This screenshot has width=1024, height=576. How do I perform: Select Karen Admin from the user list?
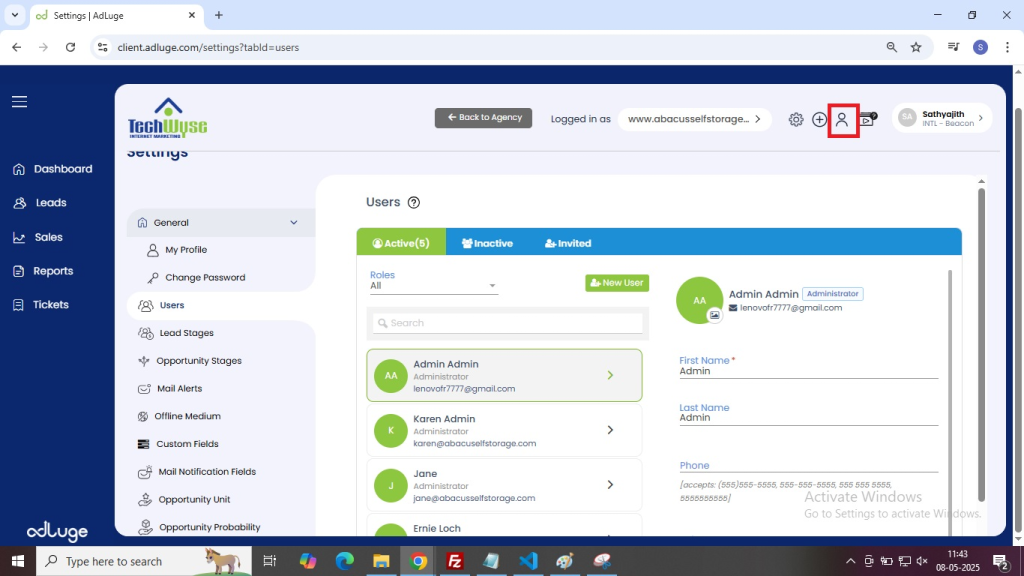[504, 430]
